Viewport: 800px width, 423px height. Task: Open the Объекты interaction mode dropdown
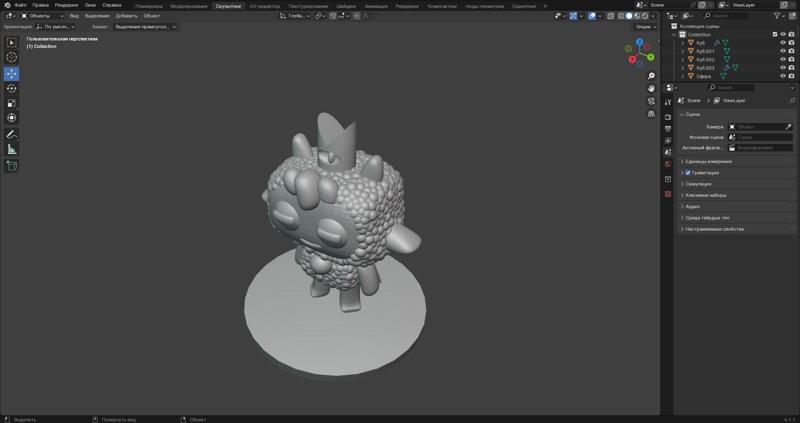click(43, 16)
